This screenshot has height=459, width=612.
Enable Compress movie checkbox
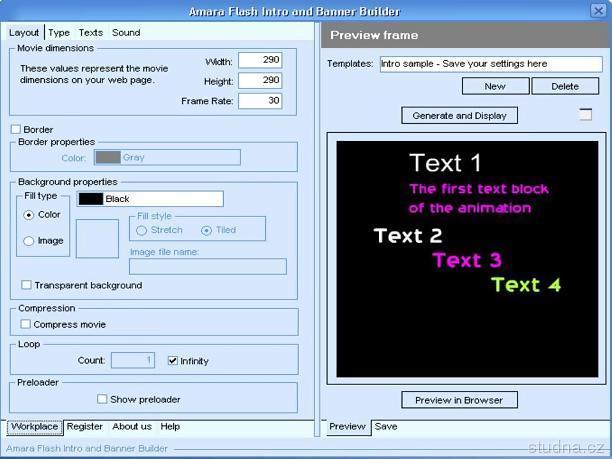[26, 324]
